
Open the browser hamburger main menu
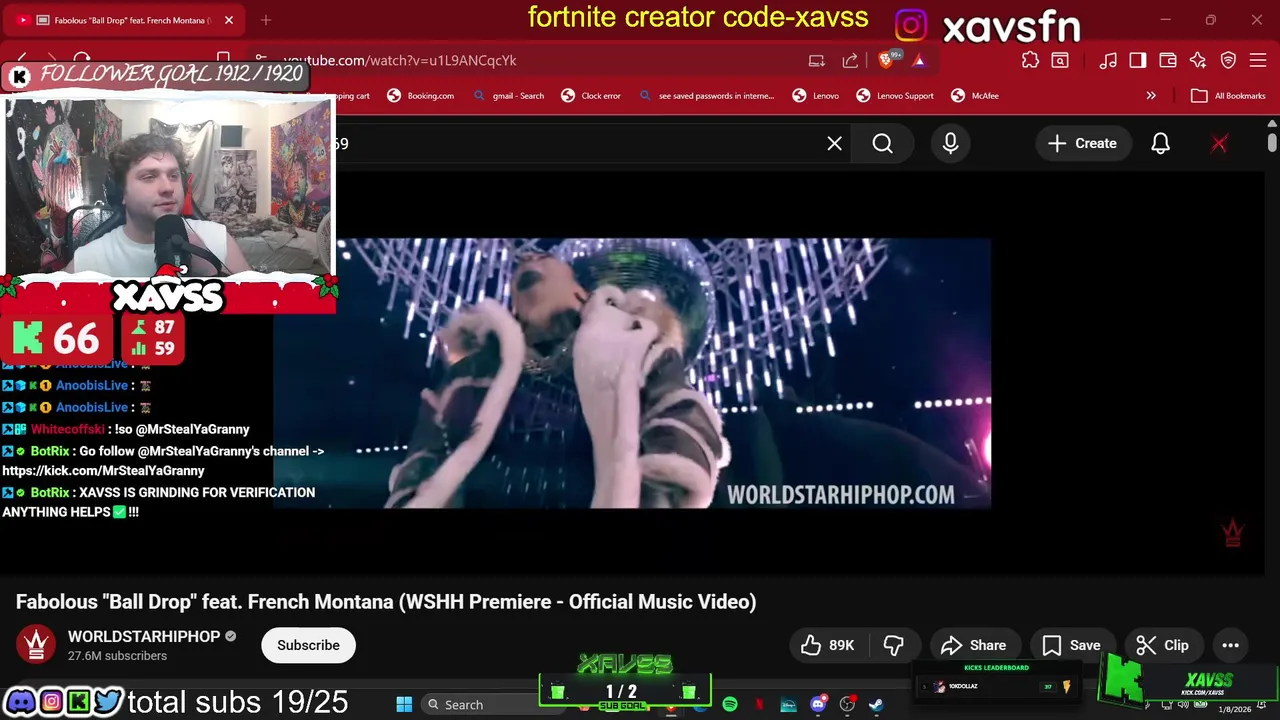pos(1259,60)
